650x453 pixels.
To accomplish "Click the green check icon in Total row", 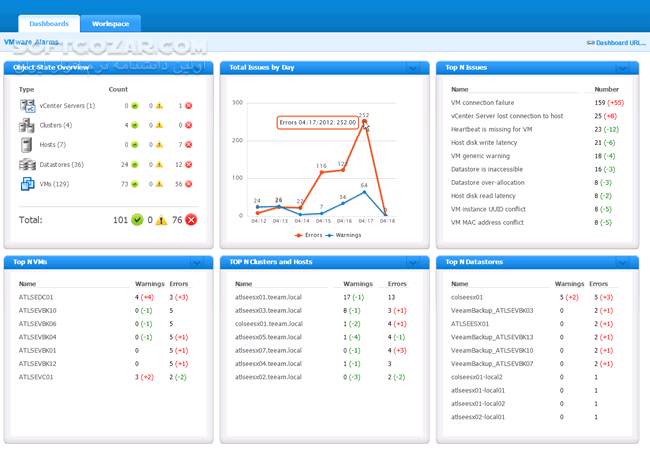I will (137, 220).
